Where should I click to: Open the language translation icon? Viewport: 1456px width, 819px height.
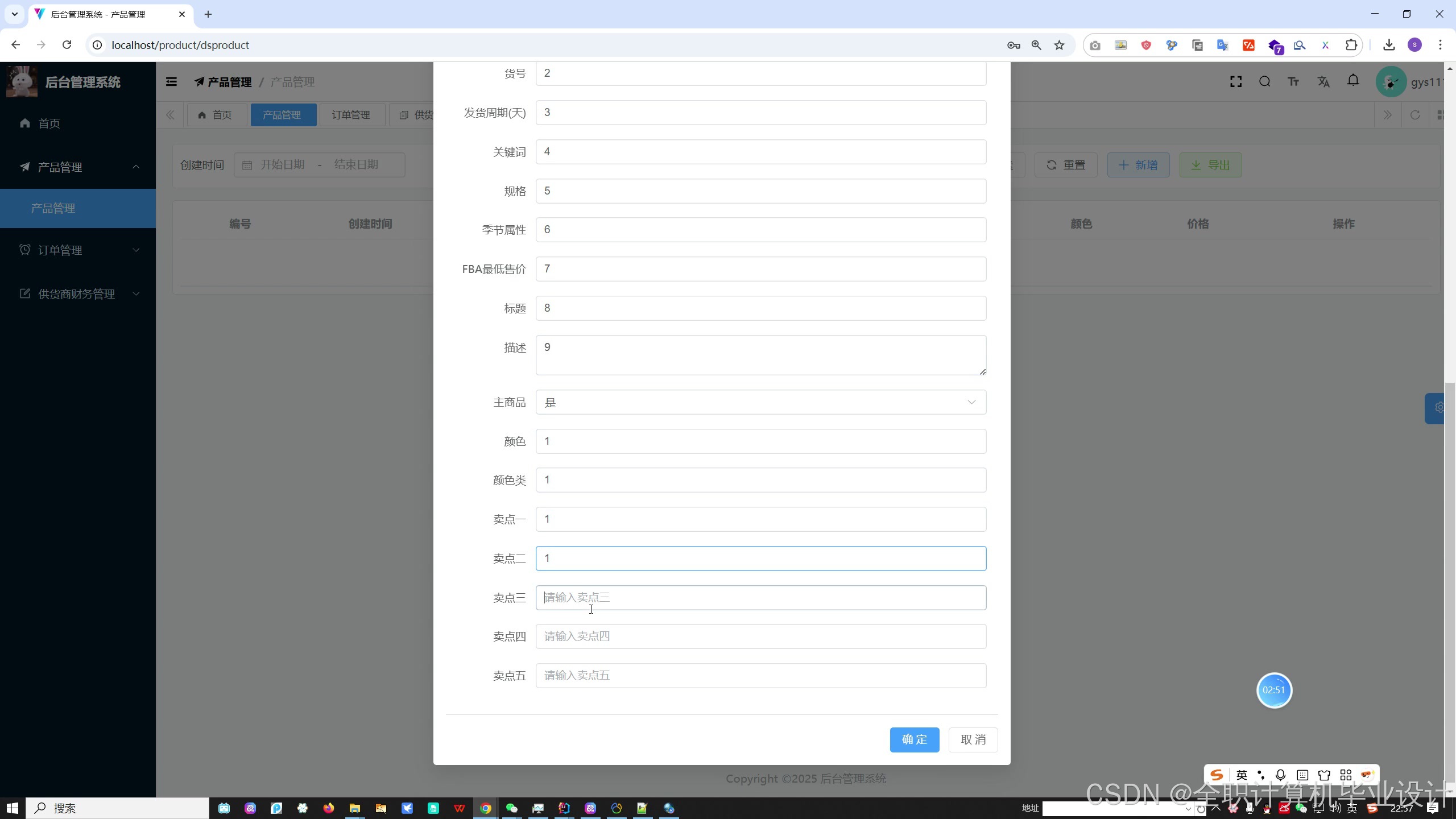coord(1323,82)
